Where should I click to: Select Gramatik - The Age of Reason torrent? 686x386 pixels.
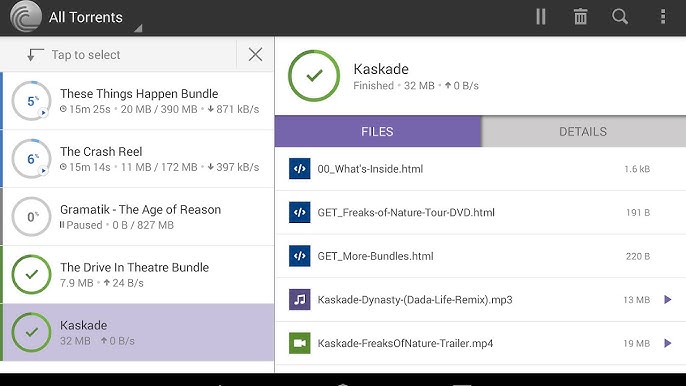click(137, 217)
